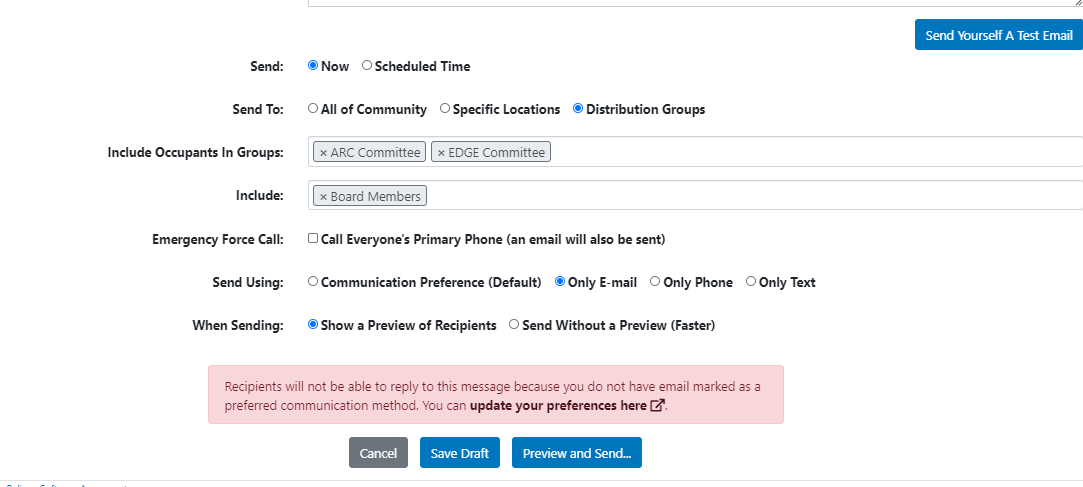The height and width of the screenshot is (487, 1083).
Task: Remove EDGE Committee tag with its ×
Action: tap(441, 153)
